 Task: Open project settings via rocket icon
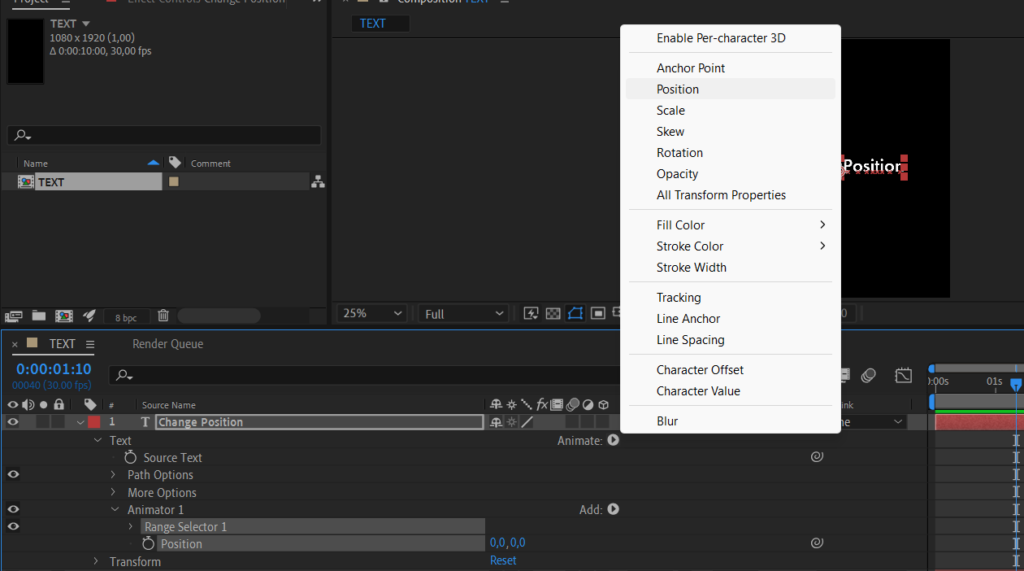(89, 316)
